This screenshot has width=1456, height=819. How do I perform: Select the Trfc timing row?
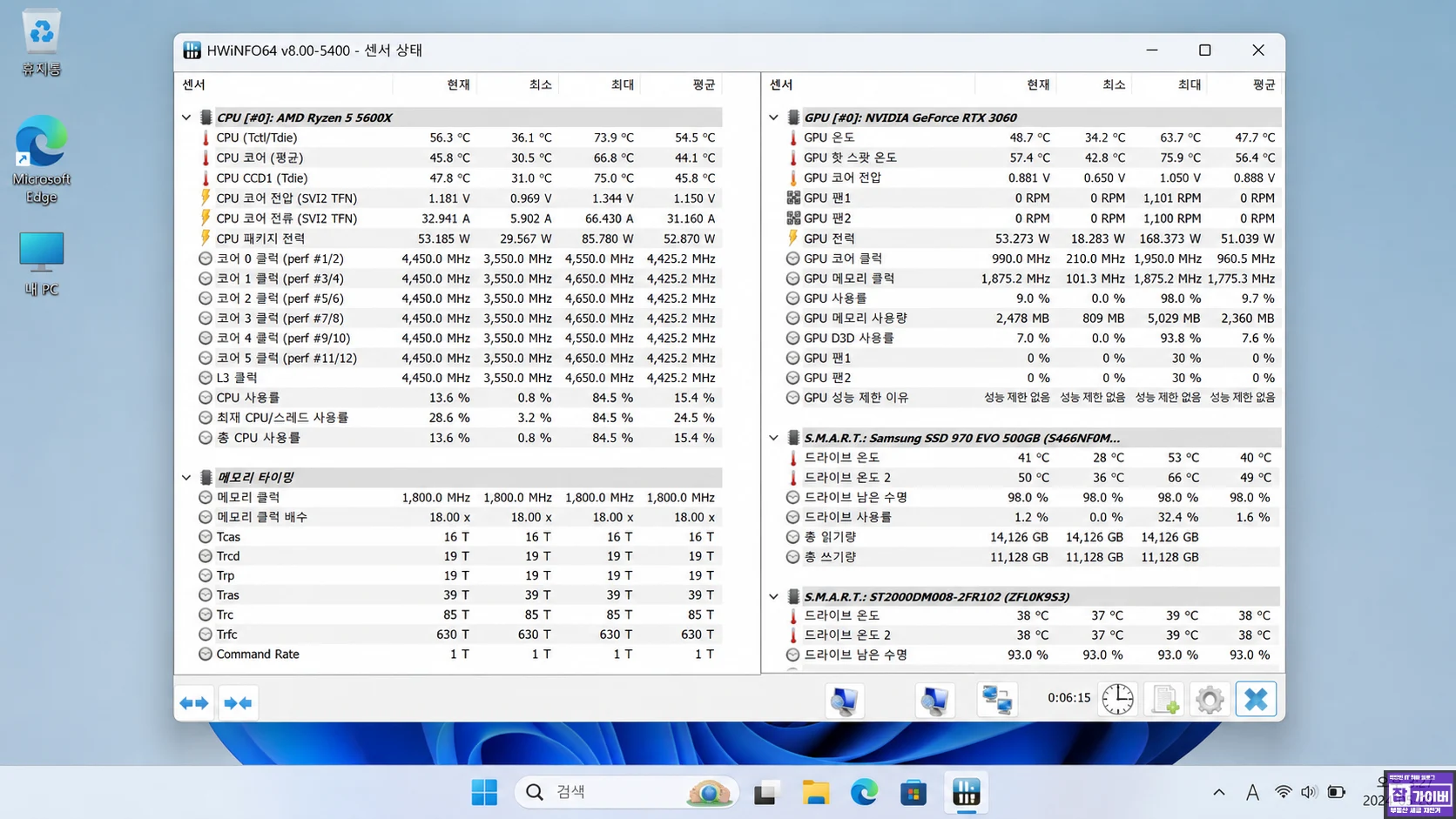coord(459,634)
